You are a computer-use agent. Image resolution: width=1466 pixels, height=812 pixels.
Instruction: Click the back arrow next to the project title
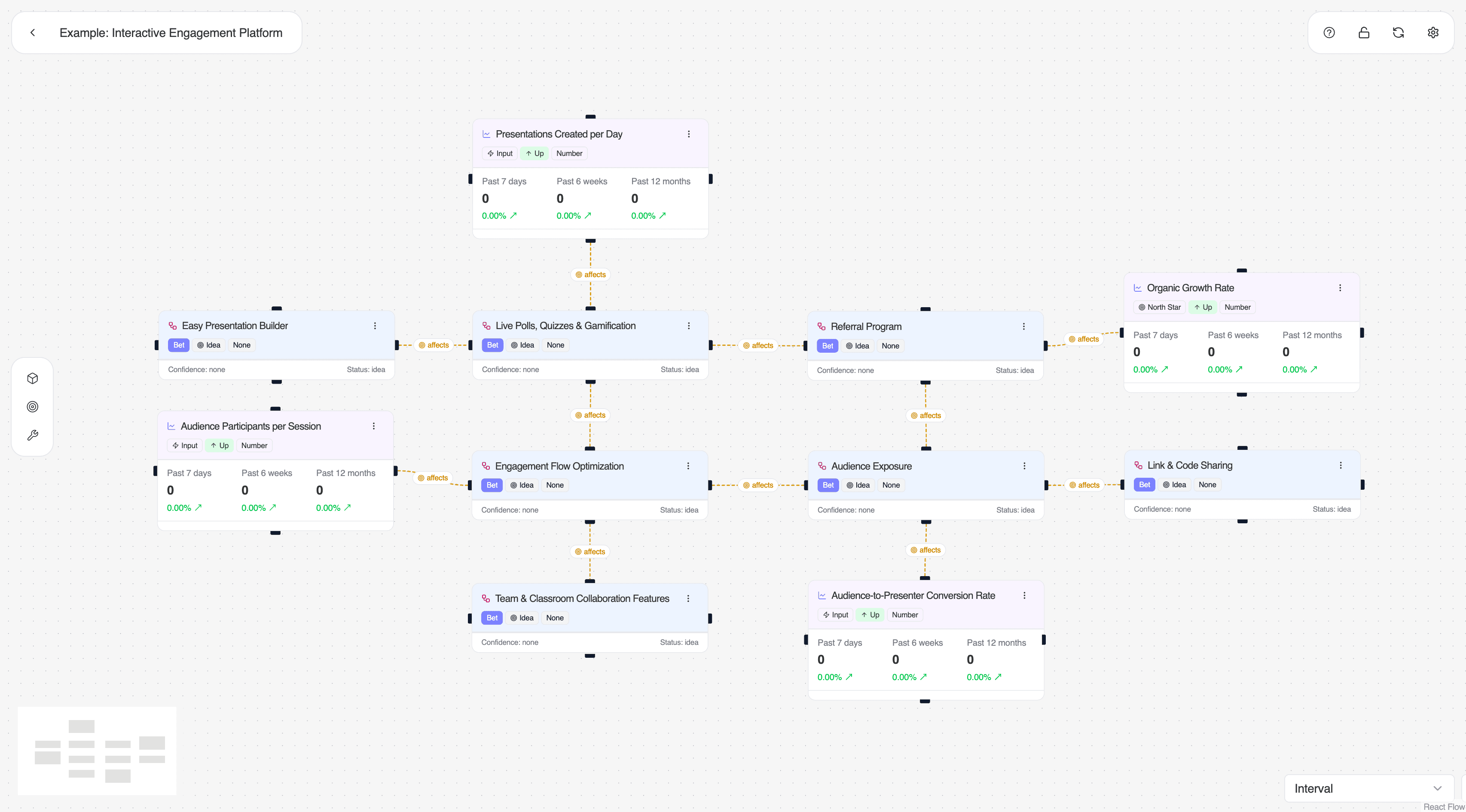pyautogui.click(x=32, y=32)
